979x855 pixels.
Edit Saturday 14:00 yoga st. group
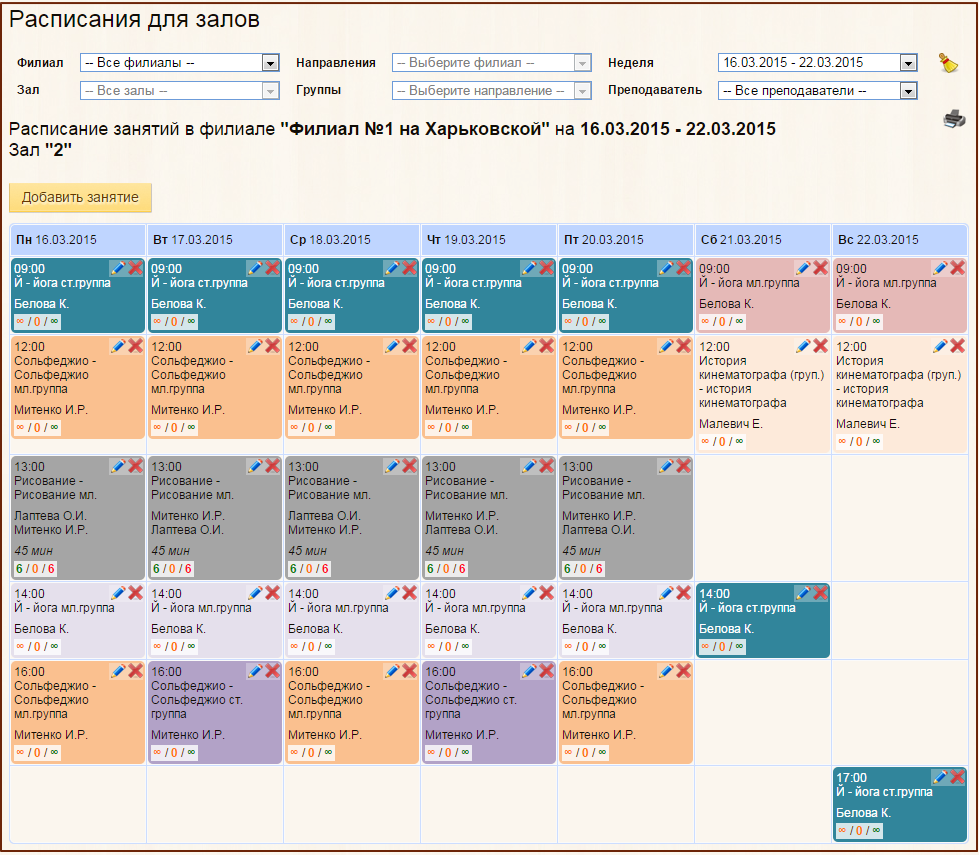click(803, 593)
